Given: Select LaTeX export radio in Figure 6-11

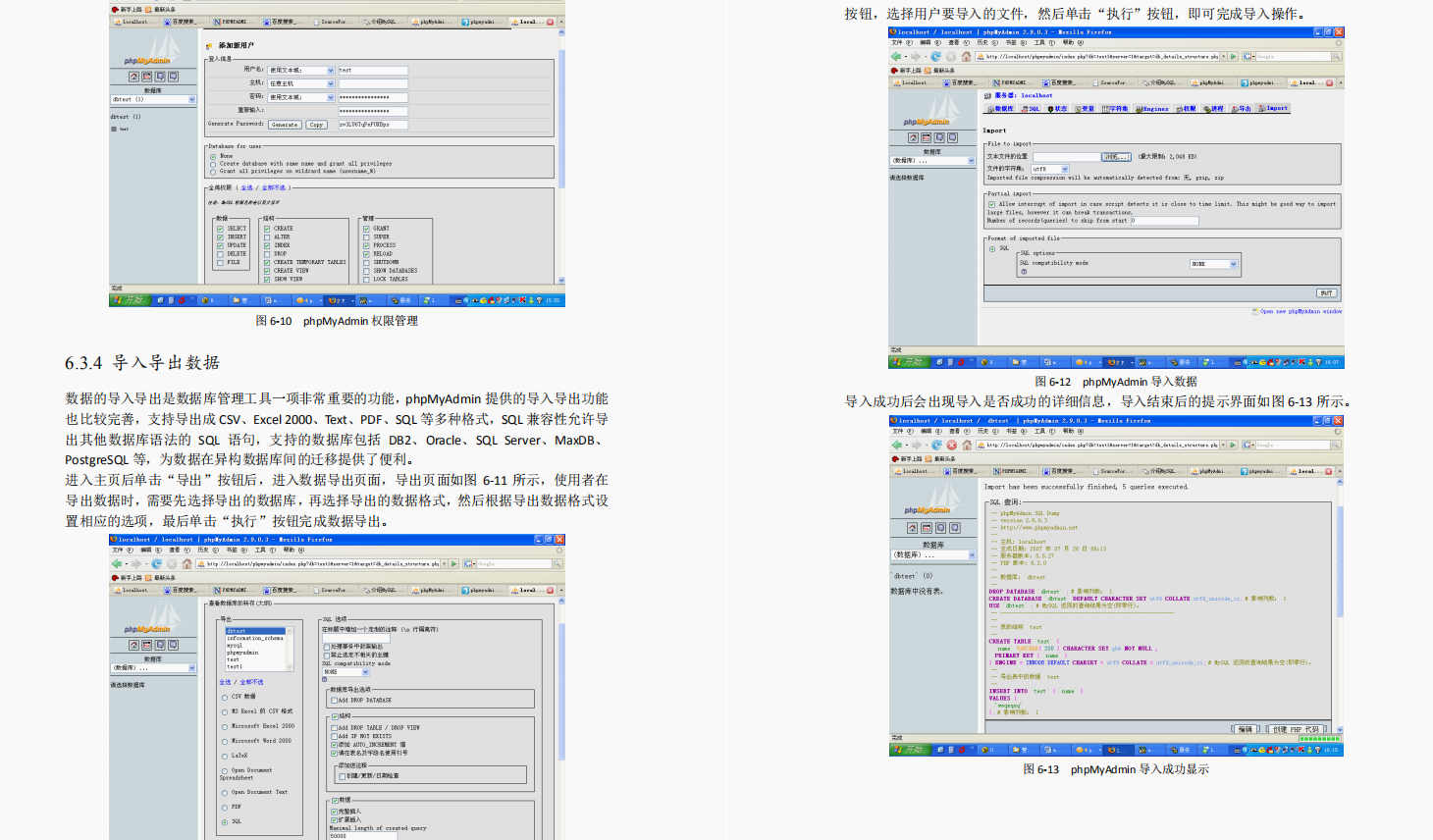Looking at the screenshot, I should point(225,756).
